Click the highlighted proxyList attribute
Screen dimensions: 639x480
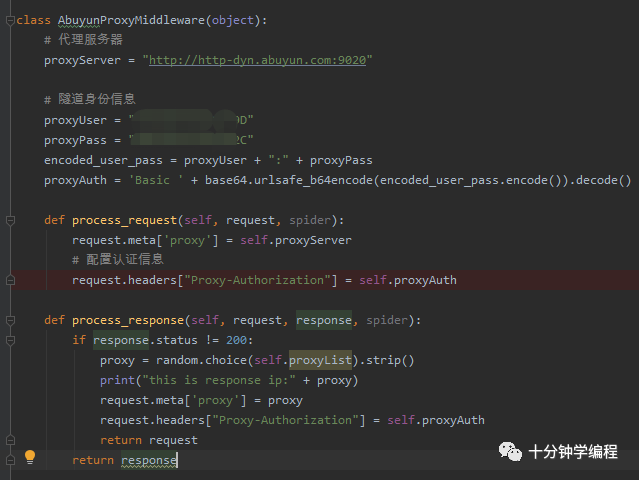(x=320, y=360)
